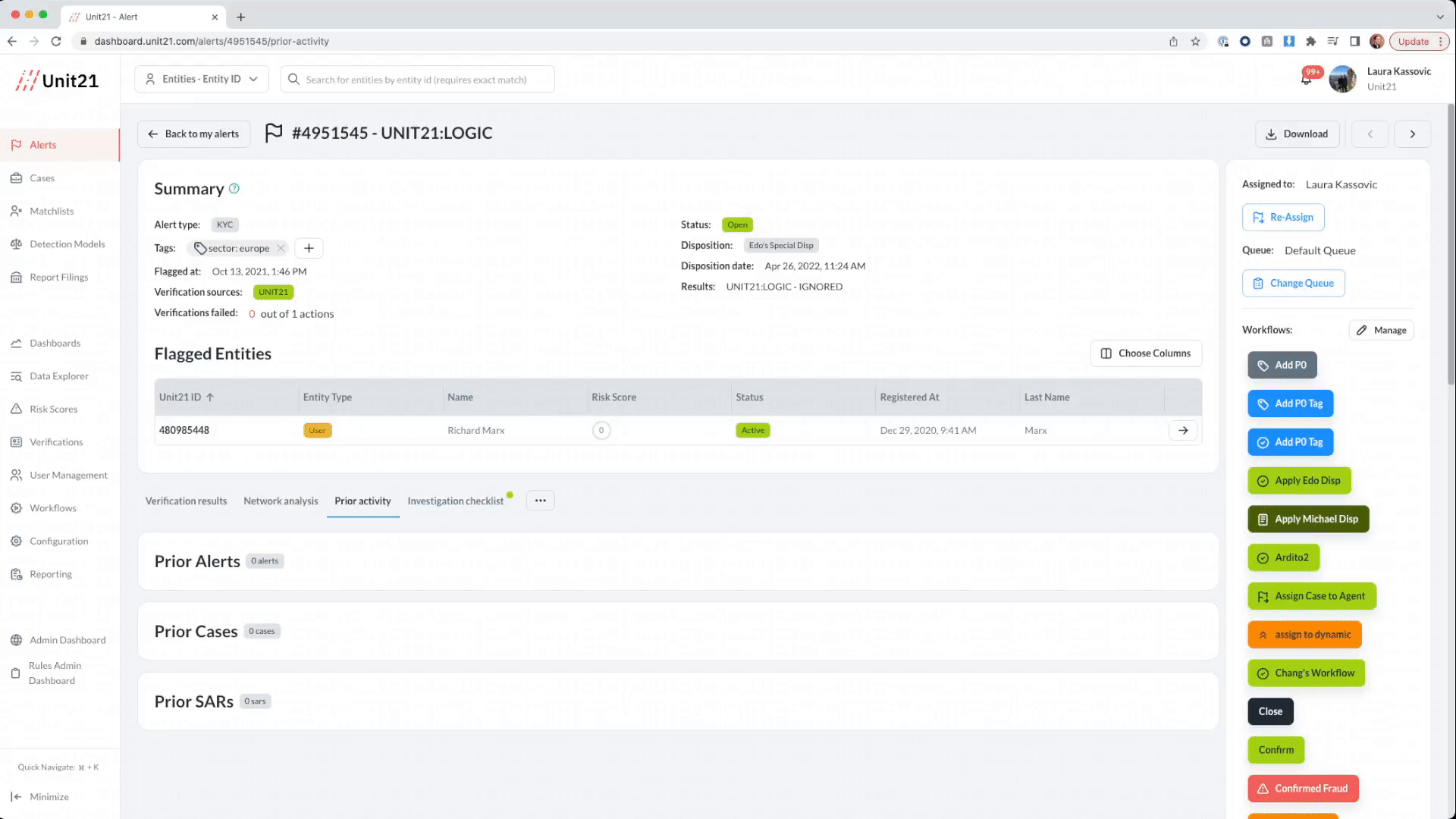Image resolution: width=1456 pixels, height=819 pixels.
Task: Click Assign Case to Agent
Action: point(1312,597)
